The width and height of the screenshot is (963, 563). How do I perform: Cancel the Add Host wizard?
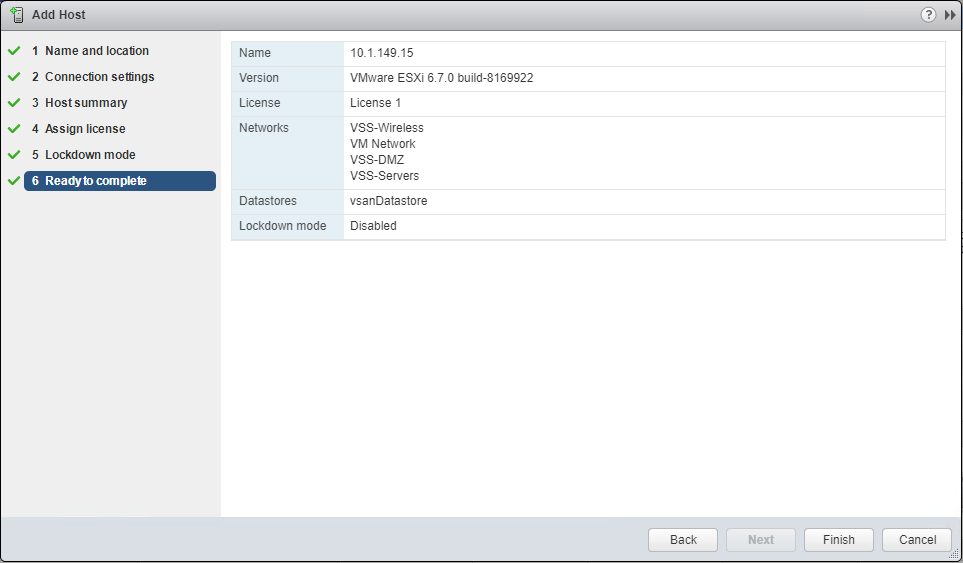[x=917, y=540]
